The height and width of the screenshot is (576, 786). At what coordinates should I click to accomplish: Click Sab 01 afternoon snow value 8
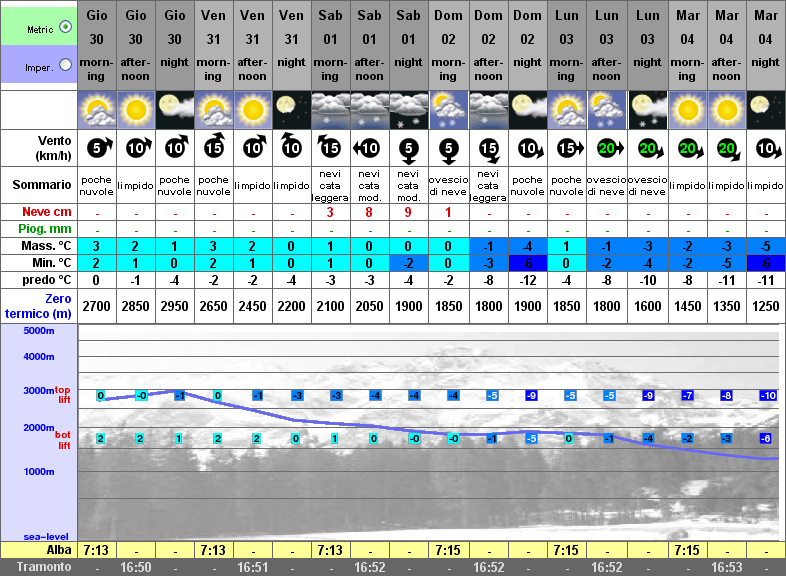coord(369,212)
